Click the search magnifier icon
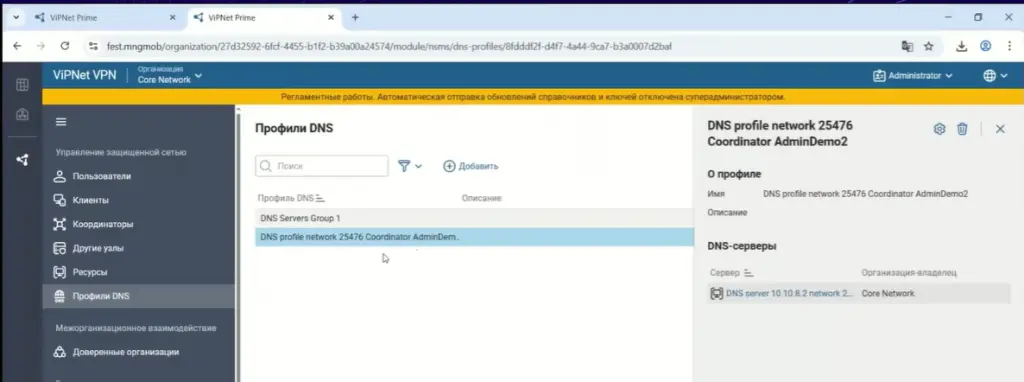 coord(266,166)
